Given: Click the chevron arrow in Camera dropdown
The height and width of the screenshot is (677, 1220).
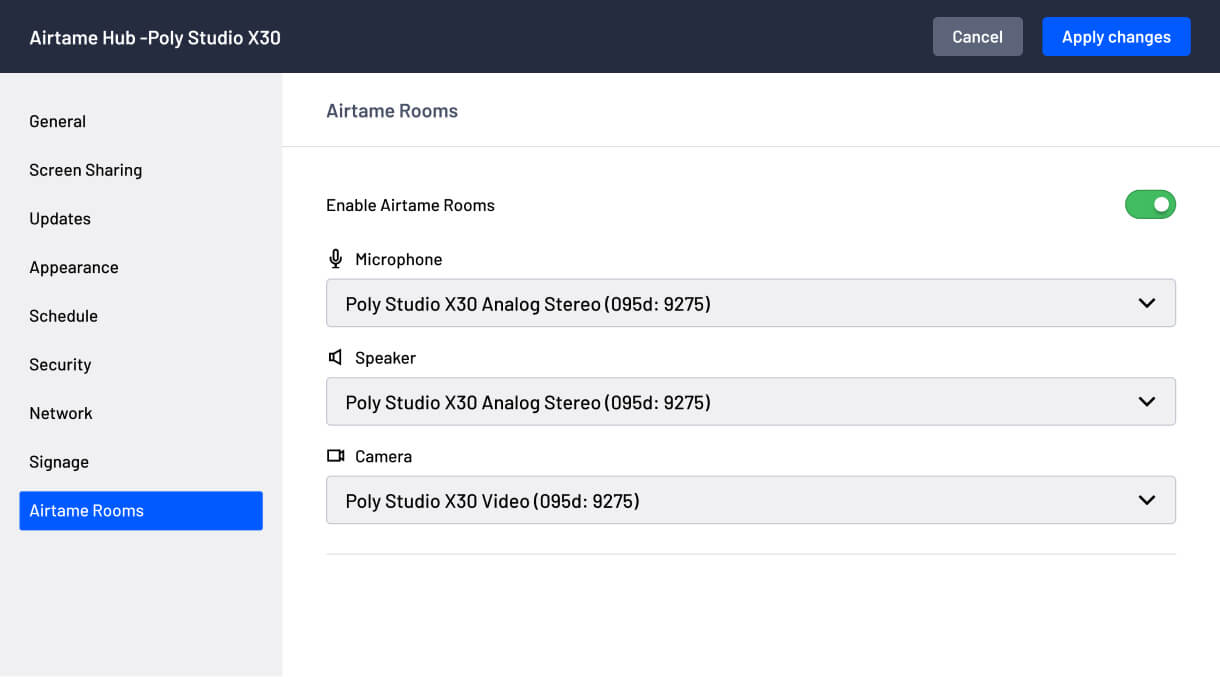Looking at the screenshot, I should tap(1147, 500).
